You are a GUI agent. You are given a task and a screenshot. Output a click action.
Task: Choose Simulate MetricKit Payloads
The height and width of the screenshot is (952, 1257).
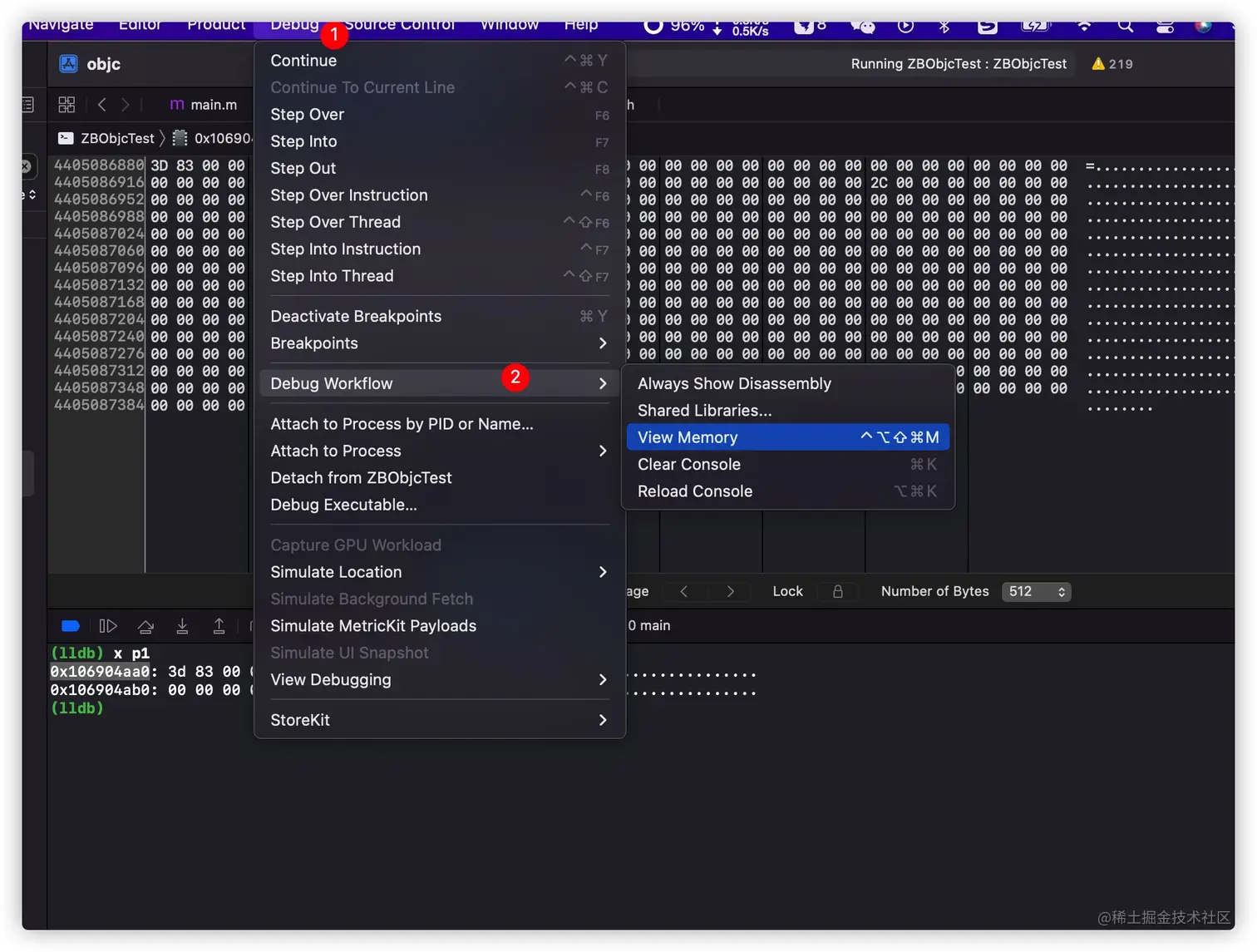(x=440, y=626)
